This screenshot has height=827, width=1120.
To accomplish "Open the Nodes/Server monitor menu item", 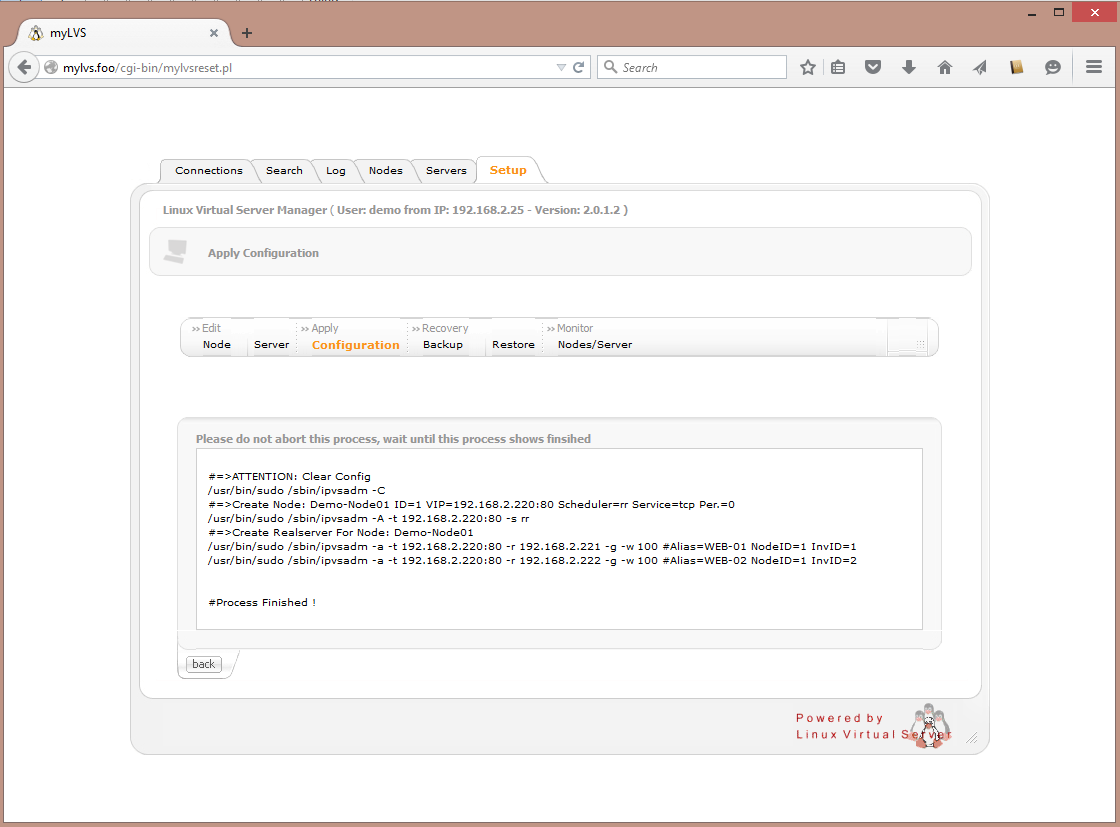I will (594, 345).
